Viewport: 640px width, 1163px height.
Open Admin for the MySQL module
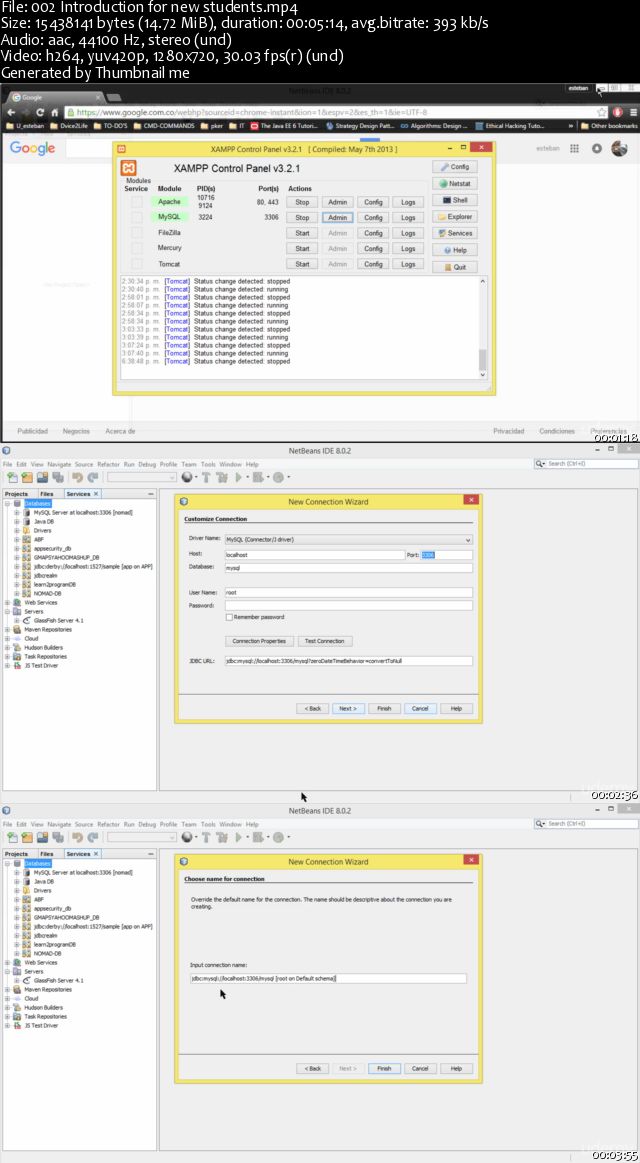pyautogui.click(x=337, y=217)
